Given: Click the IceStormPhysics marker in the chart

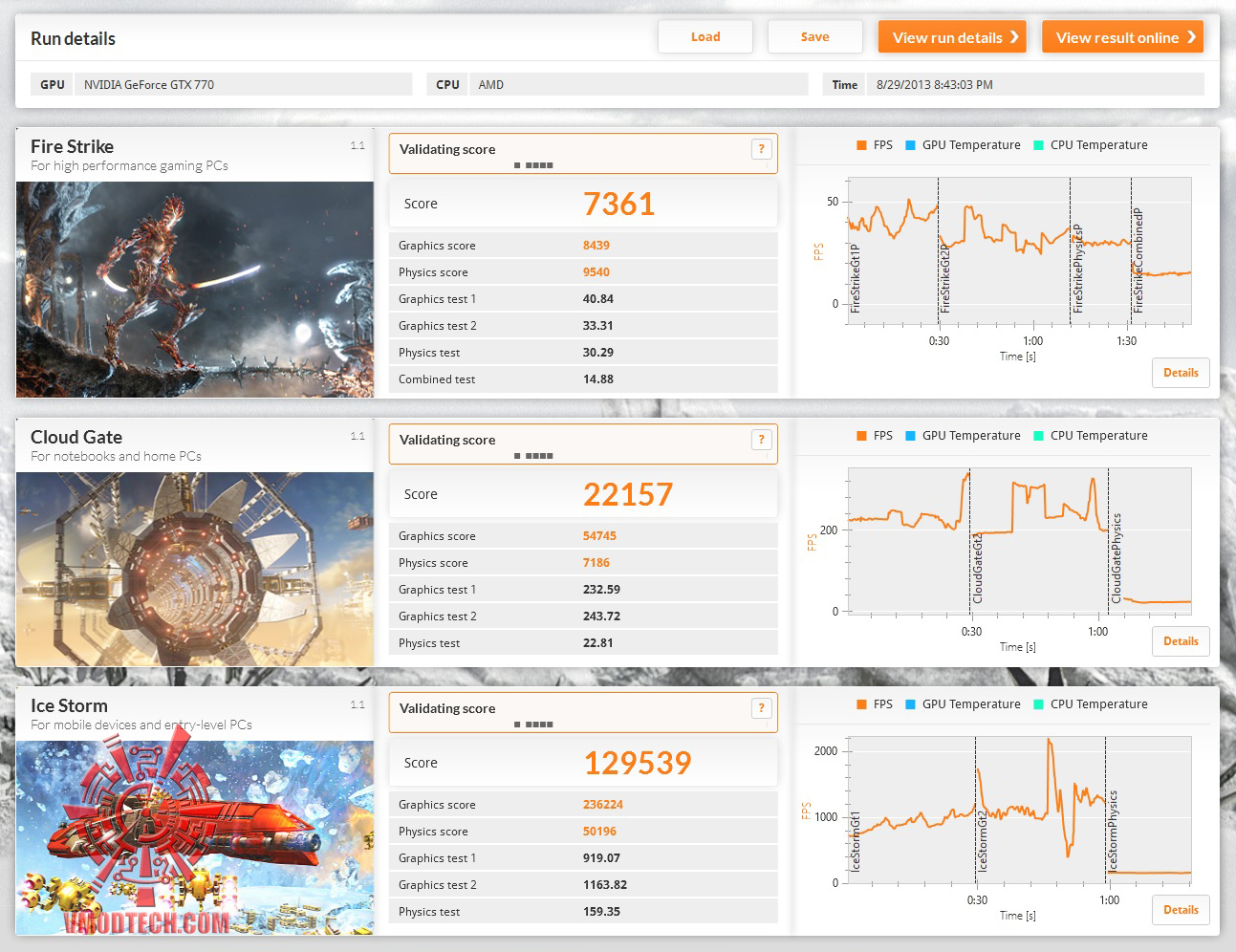Looking at the screenshot, I should (x=1112, y=831).
